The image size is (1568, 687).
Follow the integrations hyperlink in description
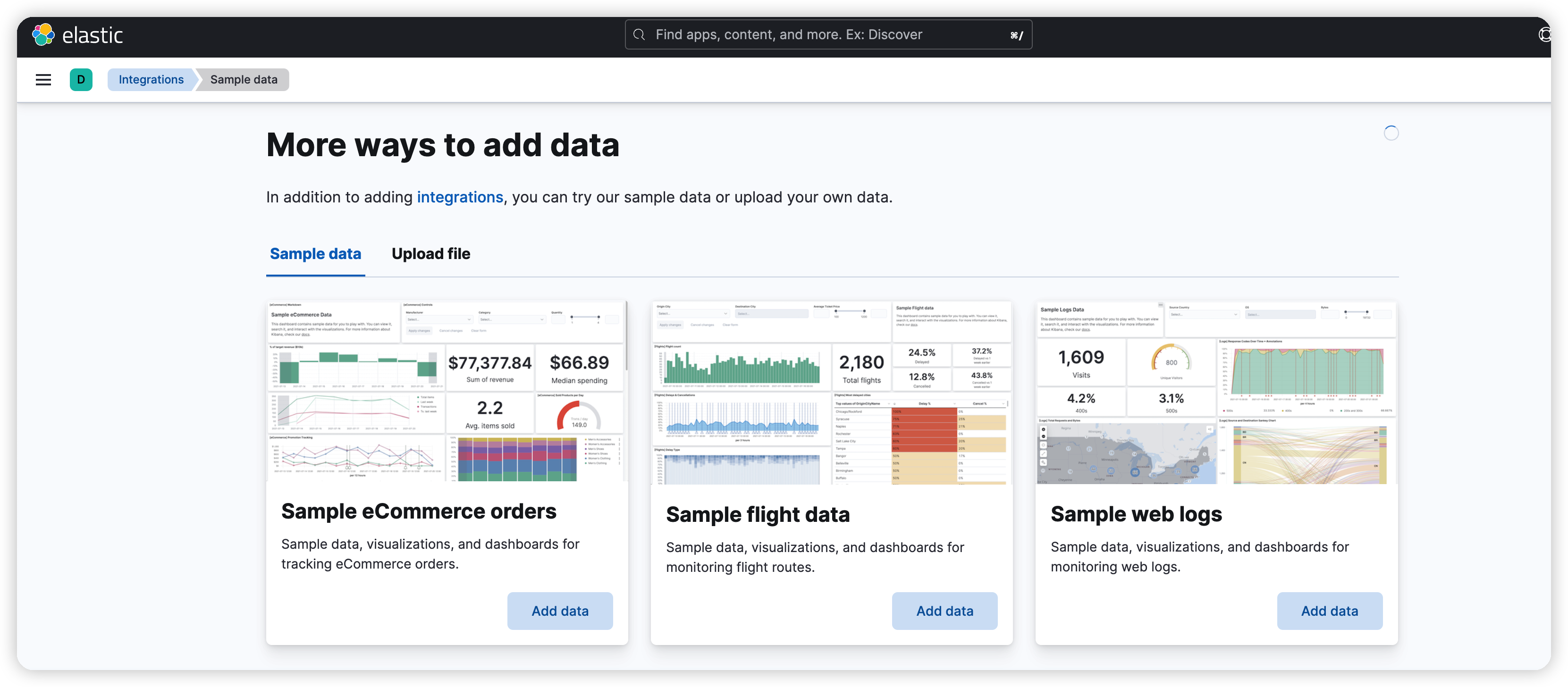tap(460, 197)
